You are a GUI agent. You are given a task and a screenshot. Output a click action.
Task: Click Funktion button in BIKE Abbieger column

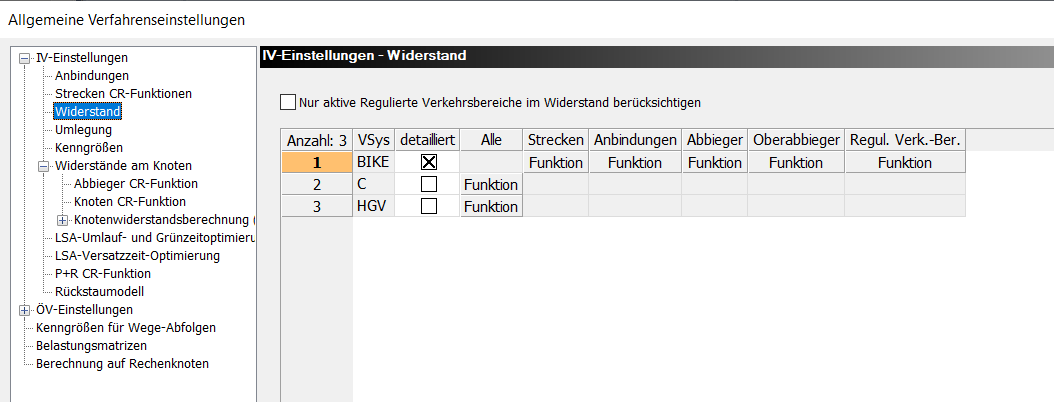[714, 162]
